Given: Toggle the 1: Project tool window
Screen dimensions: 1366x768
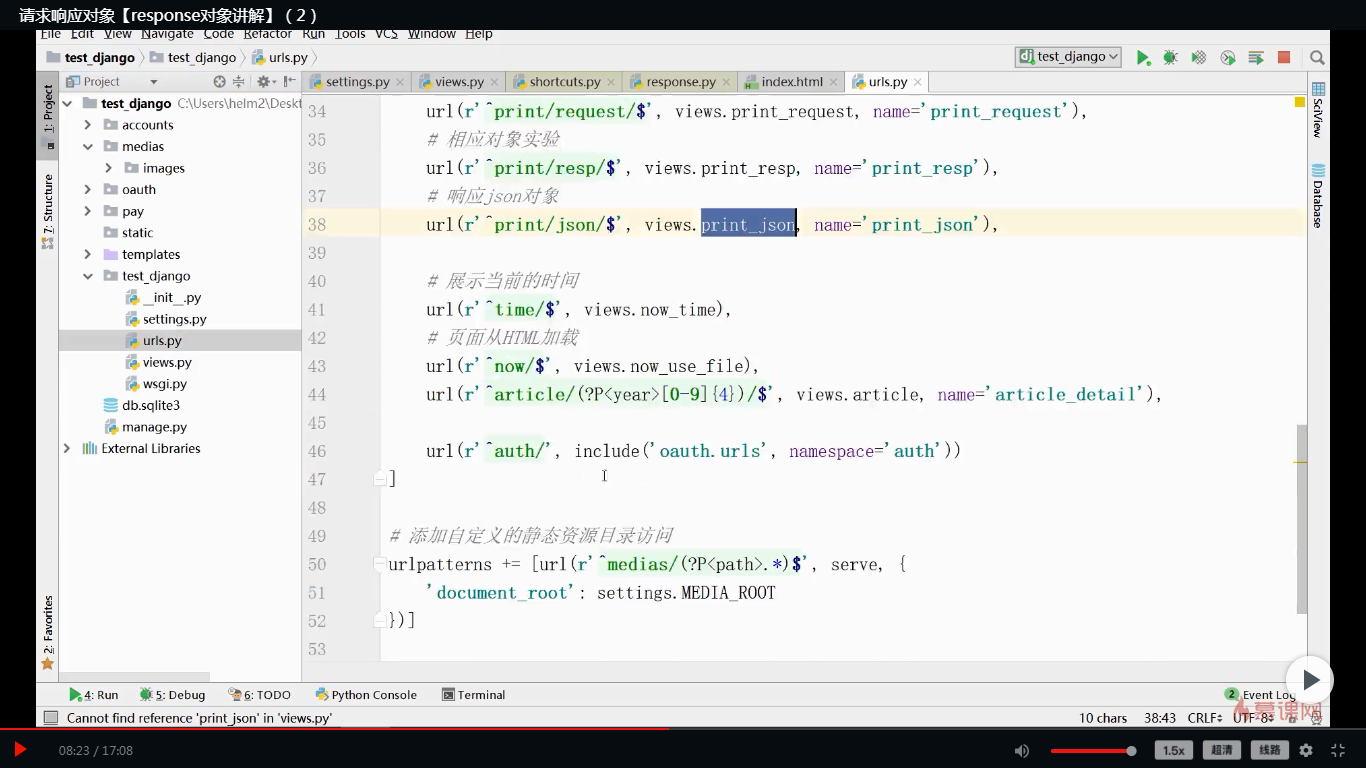Looking at the screenshot, I should tap(47, 110).
